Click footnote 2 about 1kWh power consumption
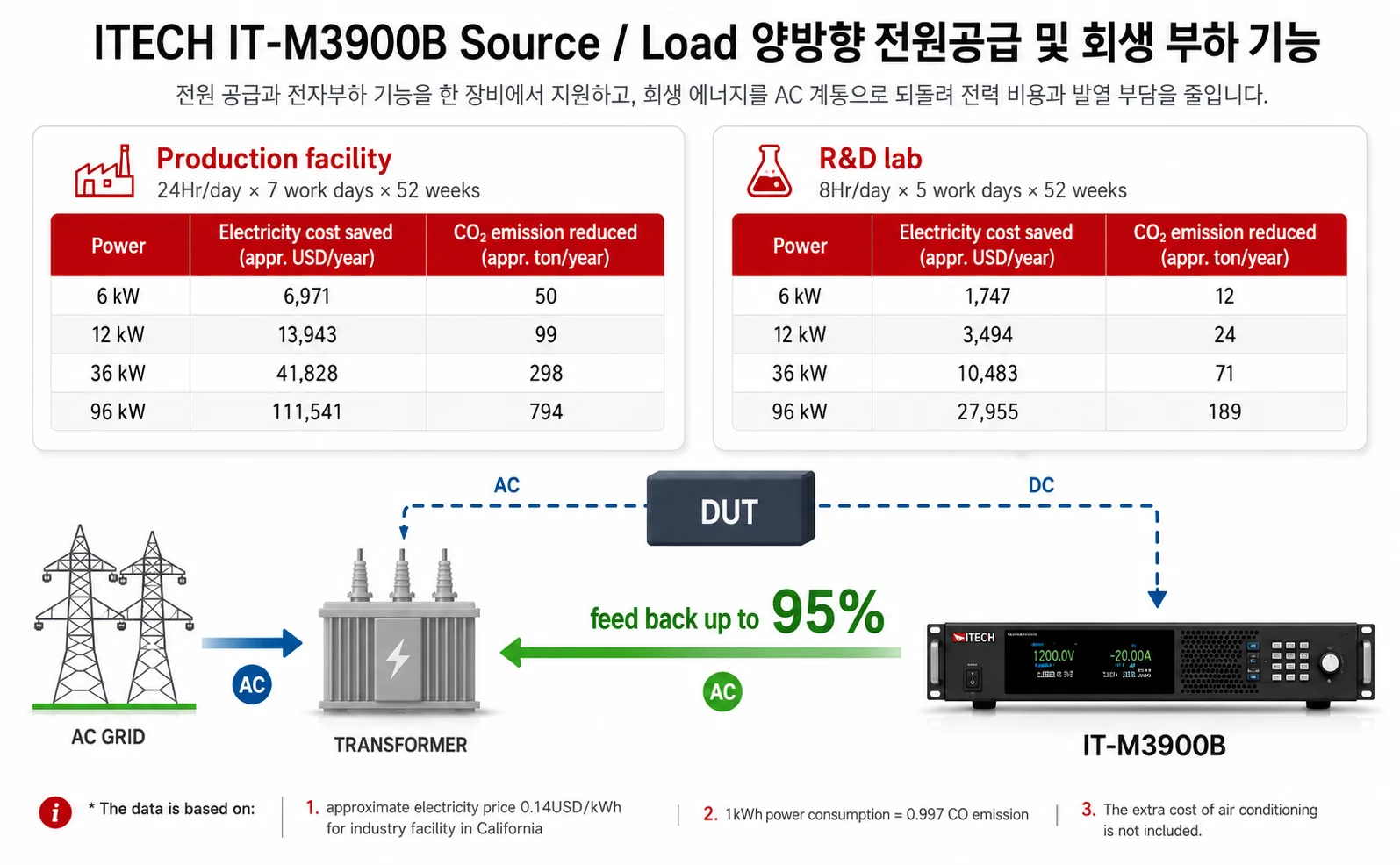1400x865 pixels. coord(865,814)
